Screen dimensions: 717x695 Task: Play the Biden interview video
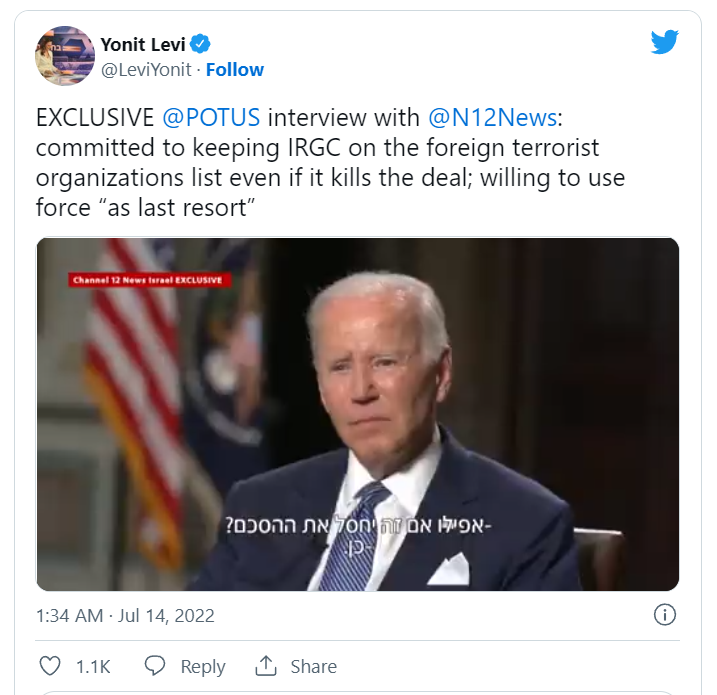point(358,414)
